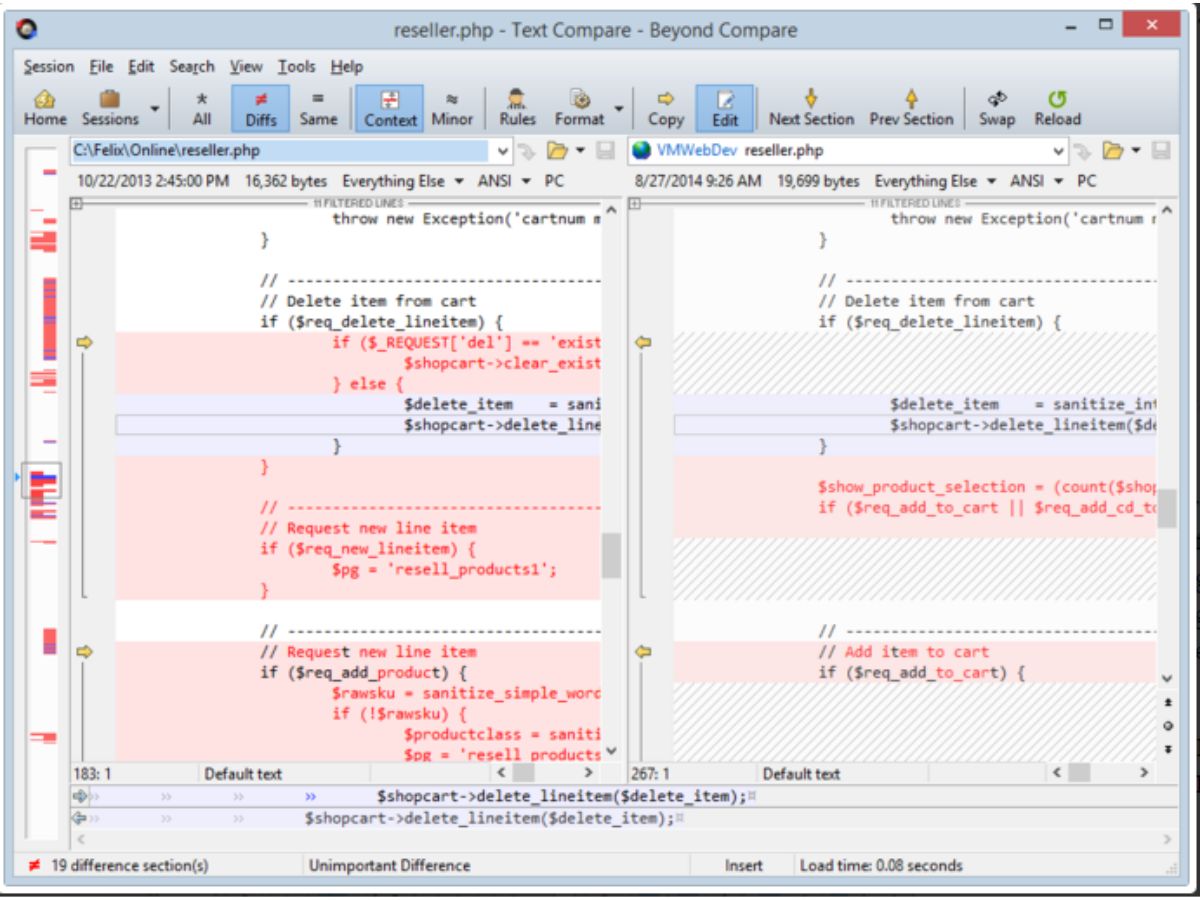Toggle the Same lines filter

[318, 108]
